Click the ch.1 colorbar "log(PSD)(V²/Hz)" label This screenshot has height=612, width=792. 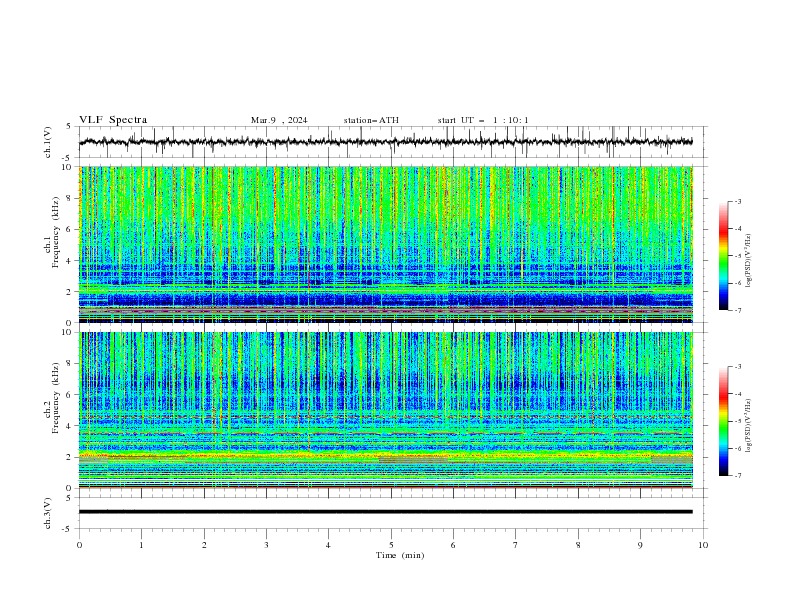[x=749, y=261]
